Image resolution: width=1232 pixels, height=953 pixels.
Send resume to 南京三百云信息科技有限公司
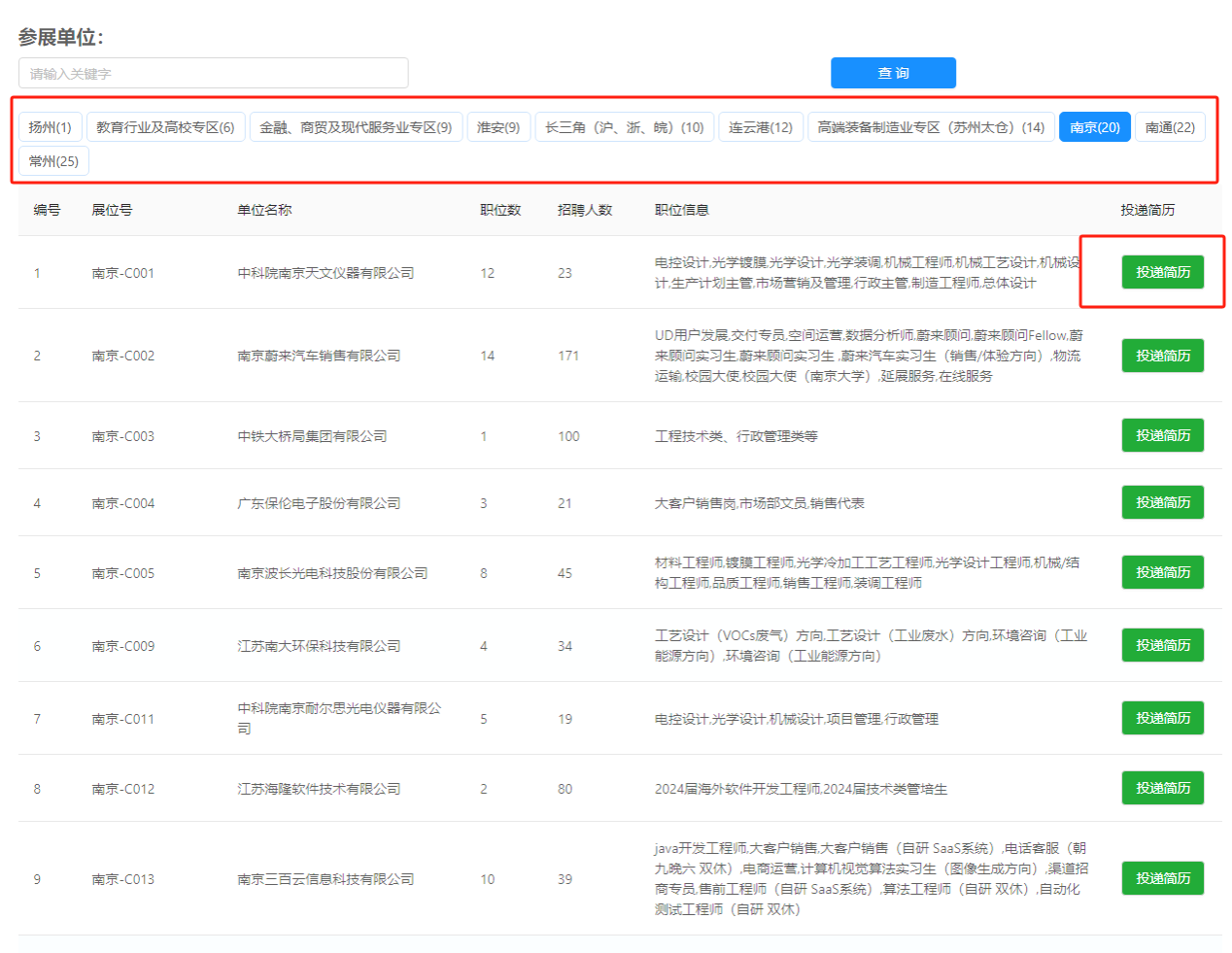(1162, 878)
